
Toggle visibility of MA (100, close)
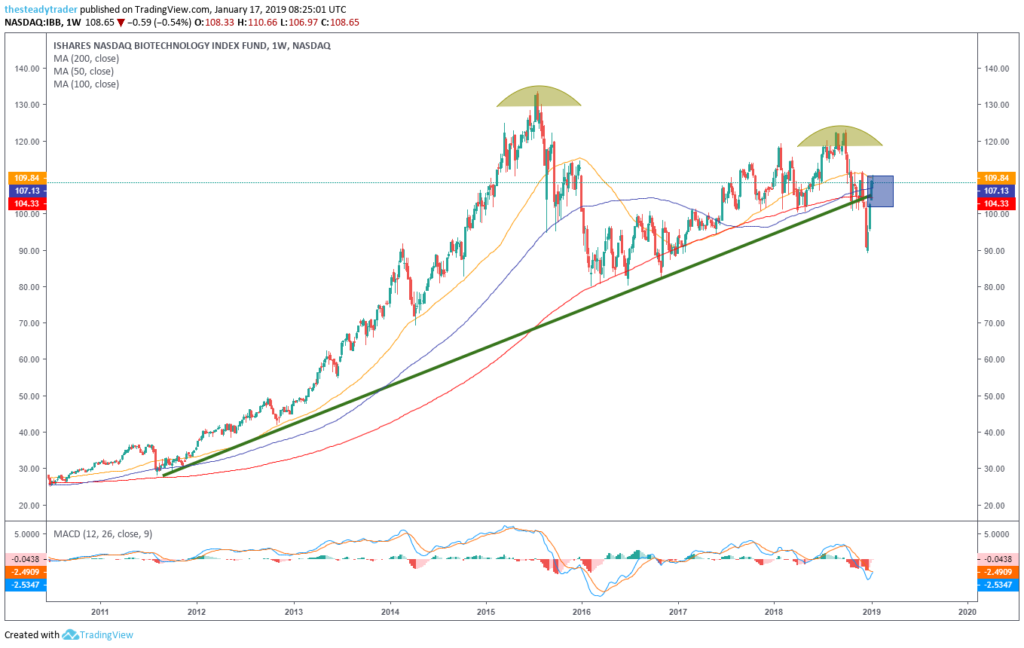(x=87, y=84)
